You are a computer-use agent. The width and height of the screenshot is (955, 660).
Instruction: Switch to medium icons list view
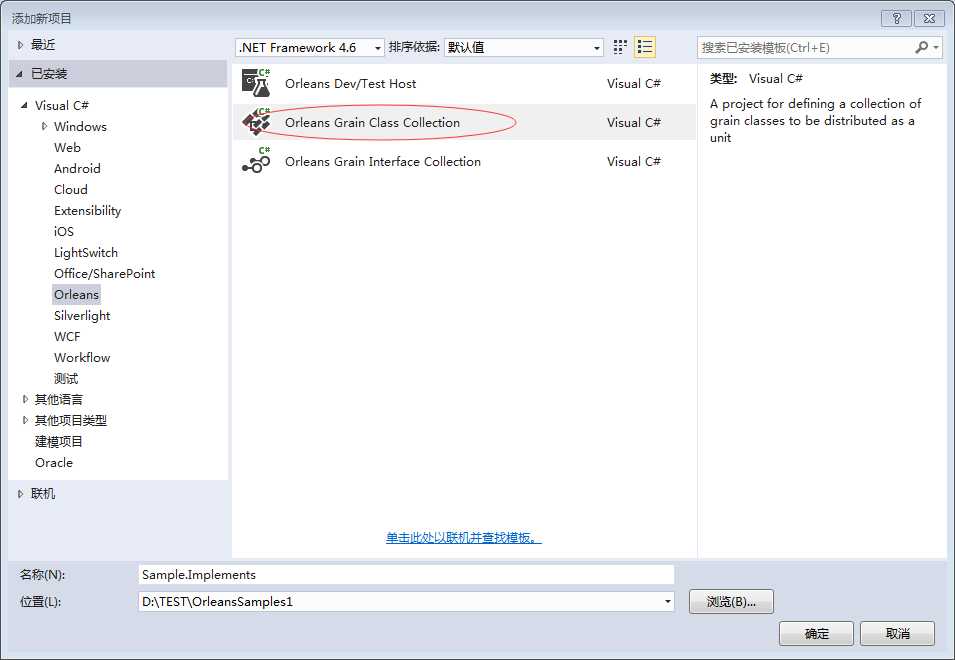[644, 47]
